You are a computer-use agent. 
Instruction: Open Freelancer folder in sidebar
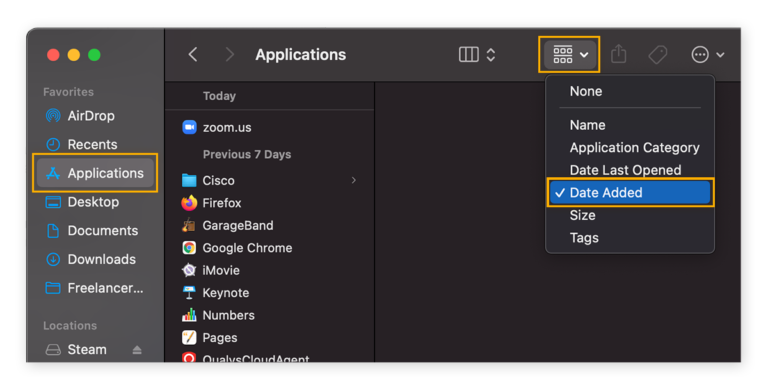(105, 288)
